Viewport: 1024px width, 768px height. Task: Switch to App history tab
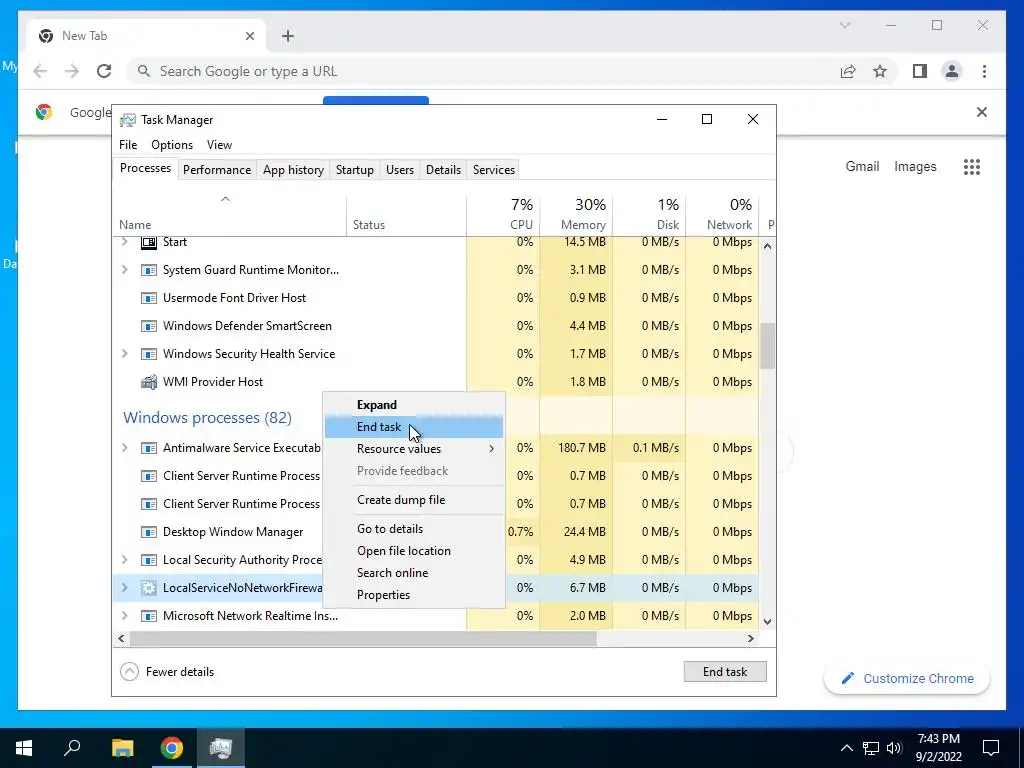point(293,170)
